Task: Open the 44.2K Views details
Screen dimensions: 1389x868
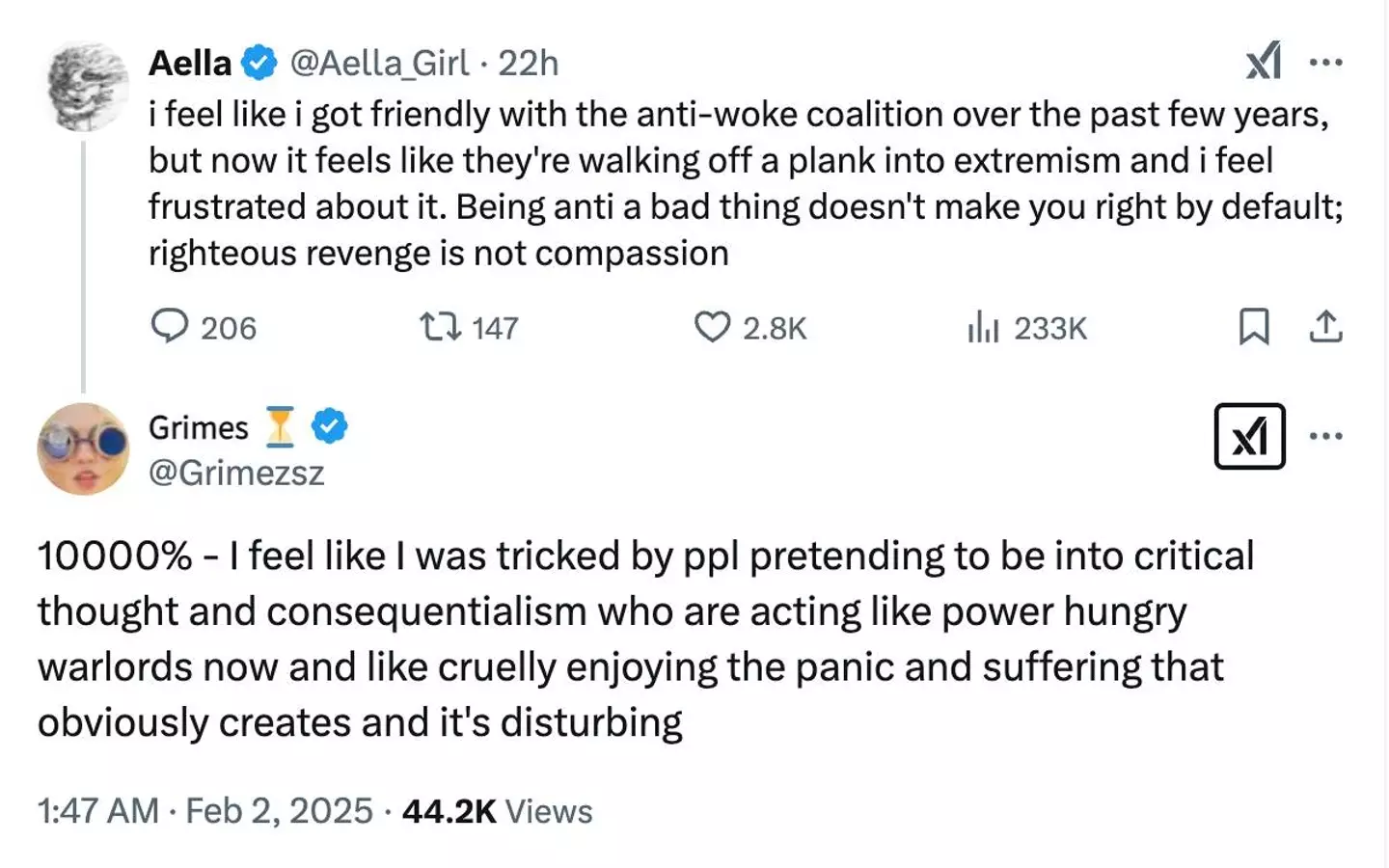Action: (498, 810)
